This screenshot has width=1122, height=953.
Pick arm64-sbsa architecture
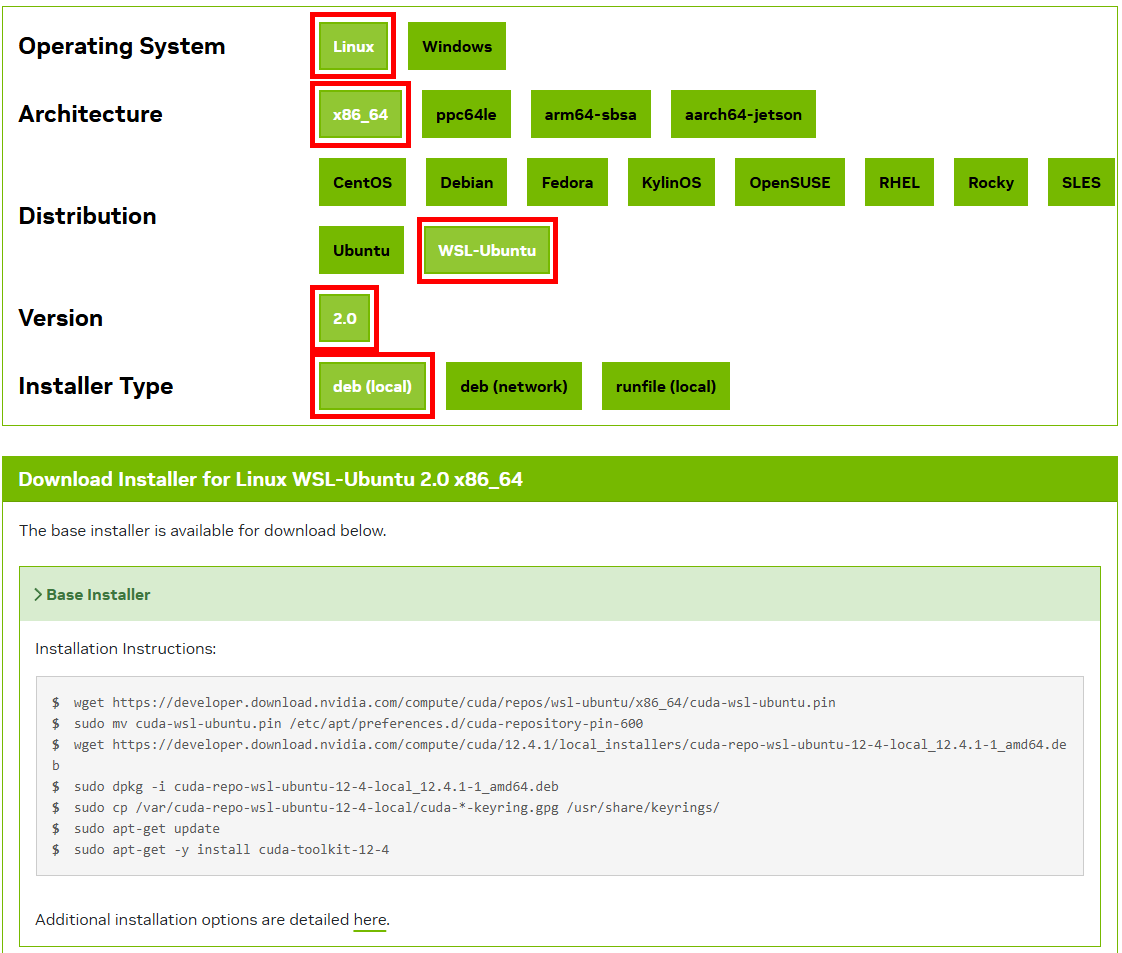tap(590, 114)
